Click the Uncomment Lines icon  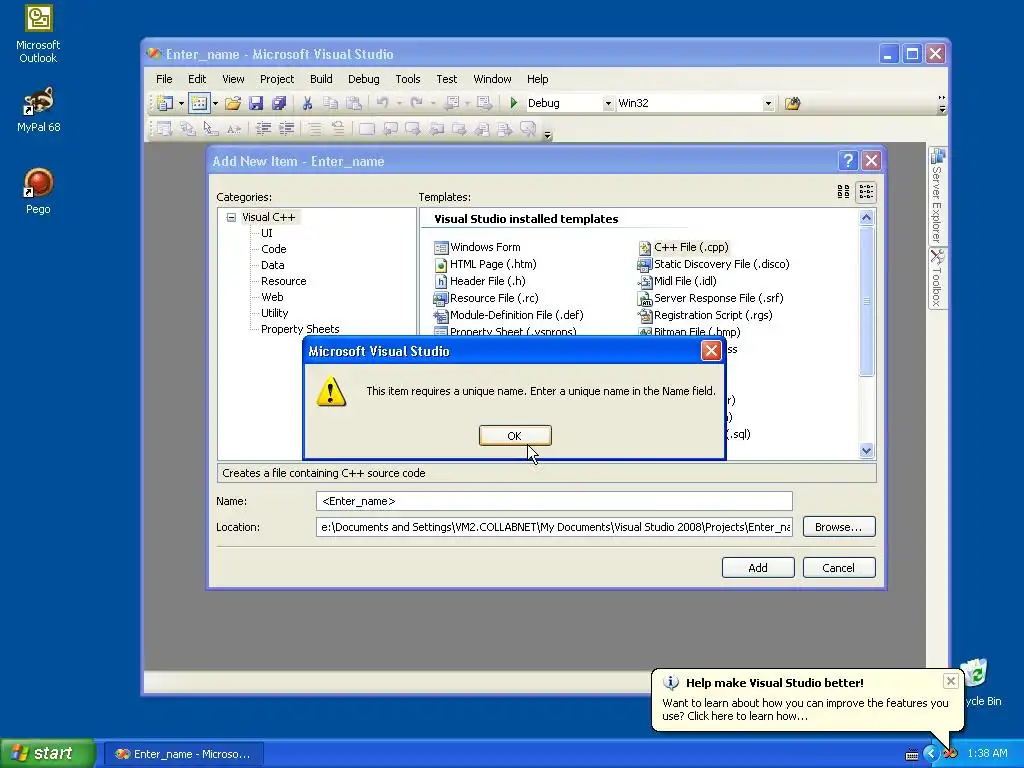point(338,129)
